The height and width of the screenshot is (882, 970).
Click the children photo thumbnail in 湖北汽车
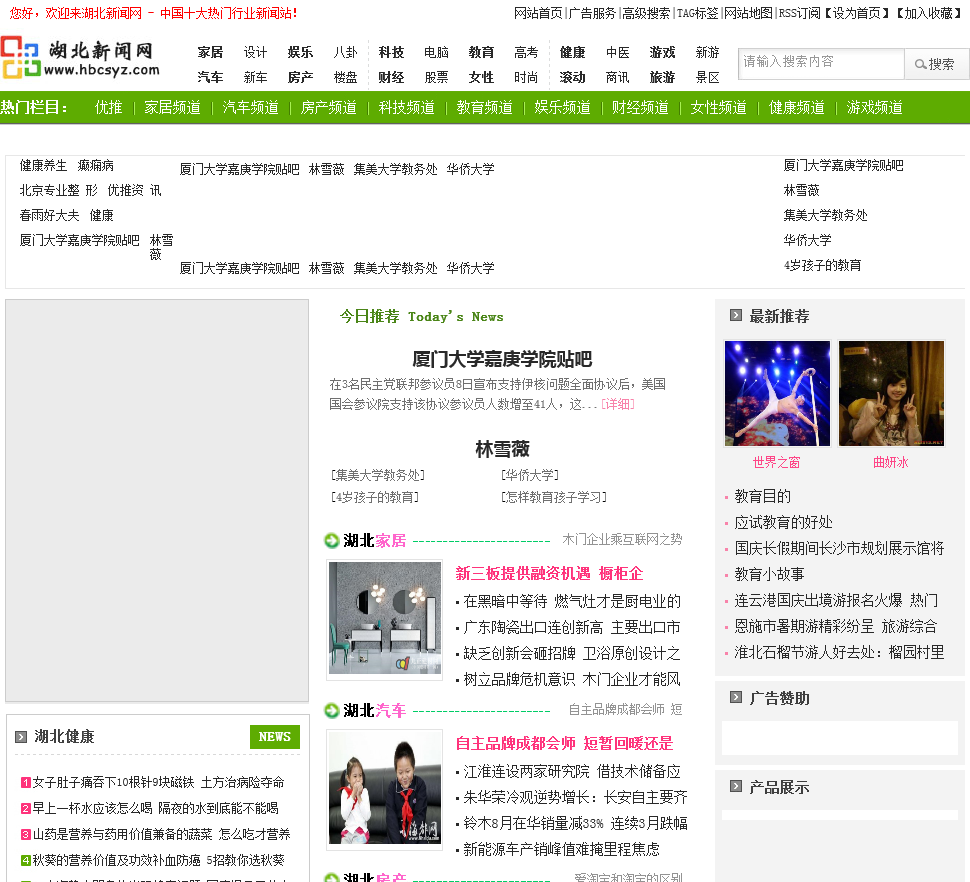tap(384, 789)
